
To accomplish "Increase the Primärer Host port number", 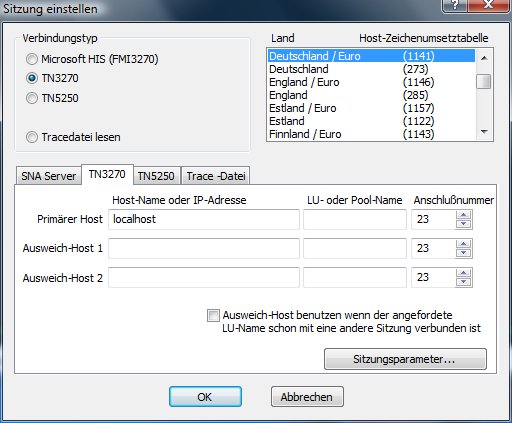I will [x=463, y=215].
